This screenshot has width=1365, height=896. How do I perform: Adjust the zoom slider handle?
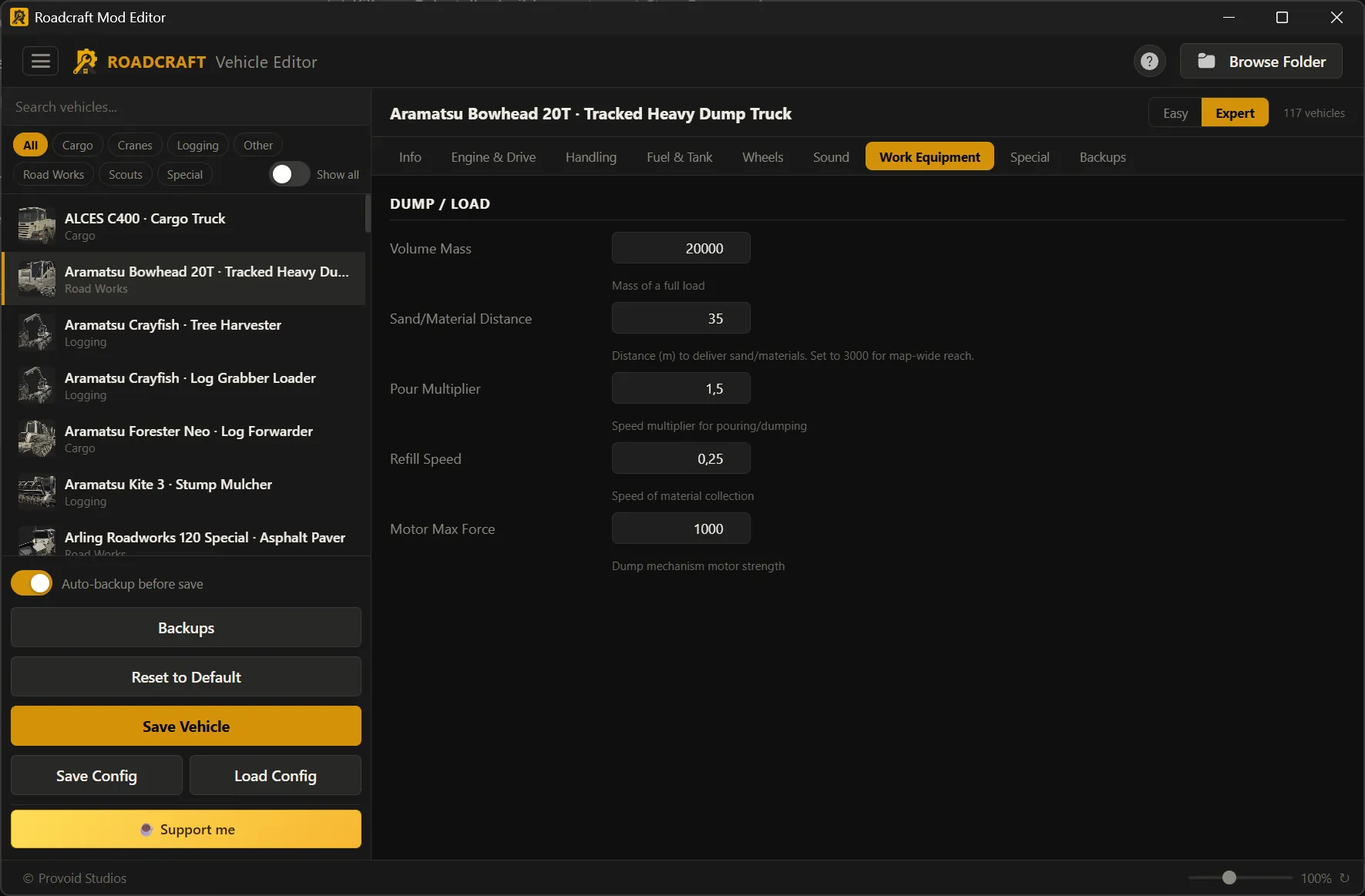[x=1229, y=878]
